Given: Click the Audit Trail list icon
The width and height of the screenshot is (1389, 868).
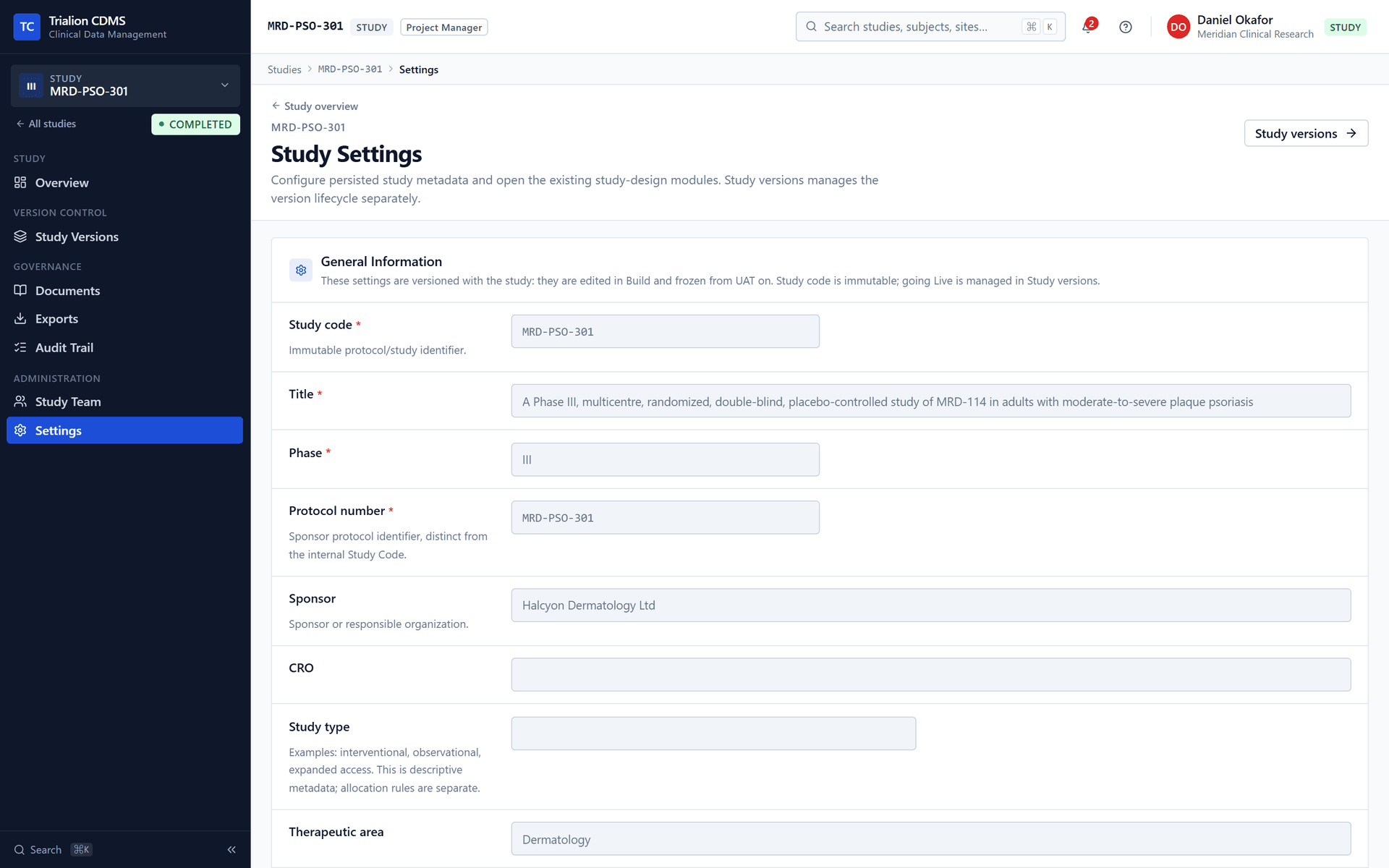Looking at the screenshot, I should coord(20,347).
